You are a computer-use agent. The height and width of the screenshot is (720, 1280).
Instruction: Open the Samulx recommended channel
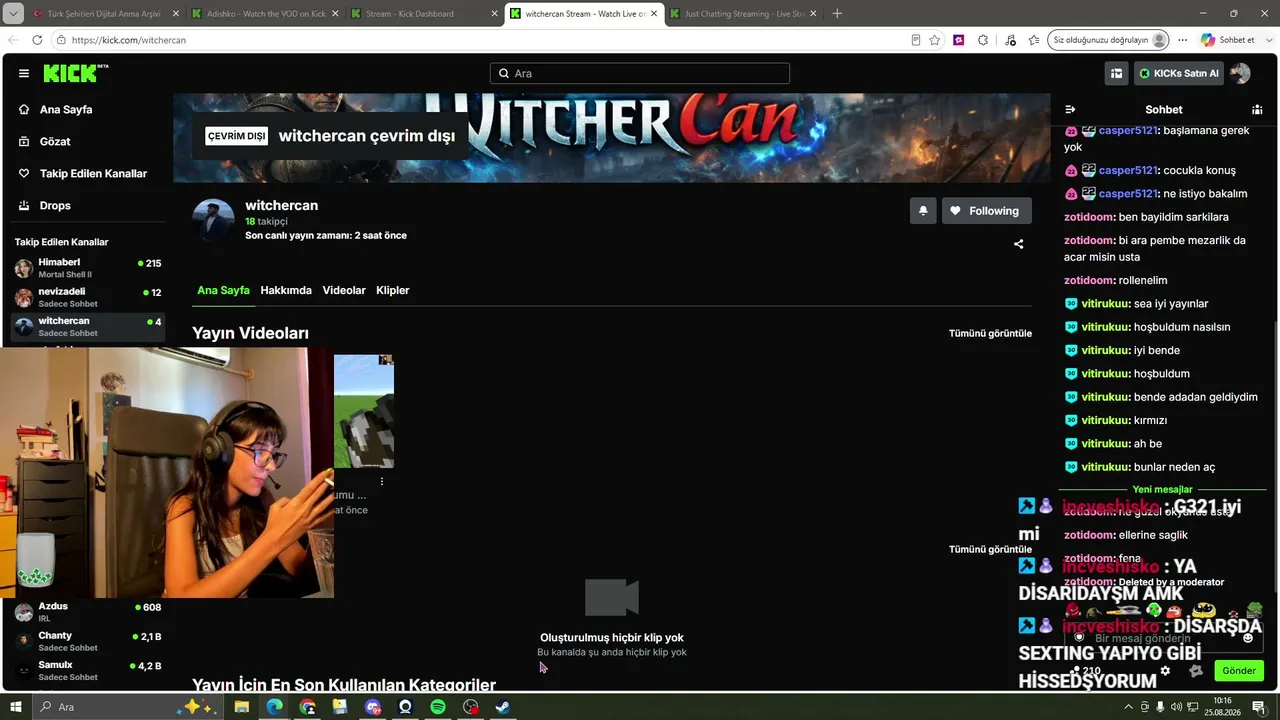point(88,670)
